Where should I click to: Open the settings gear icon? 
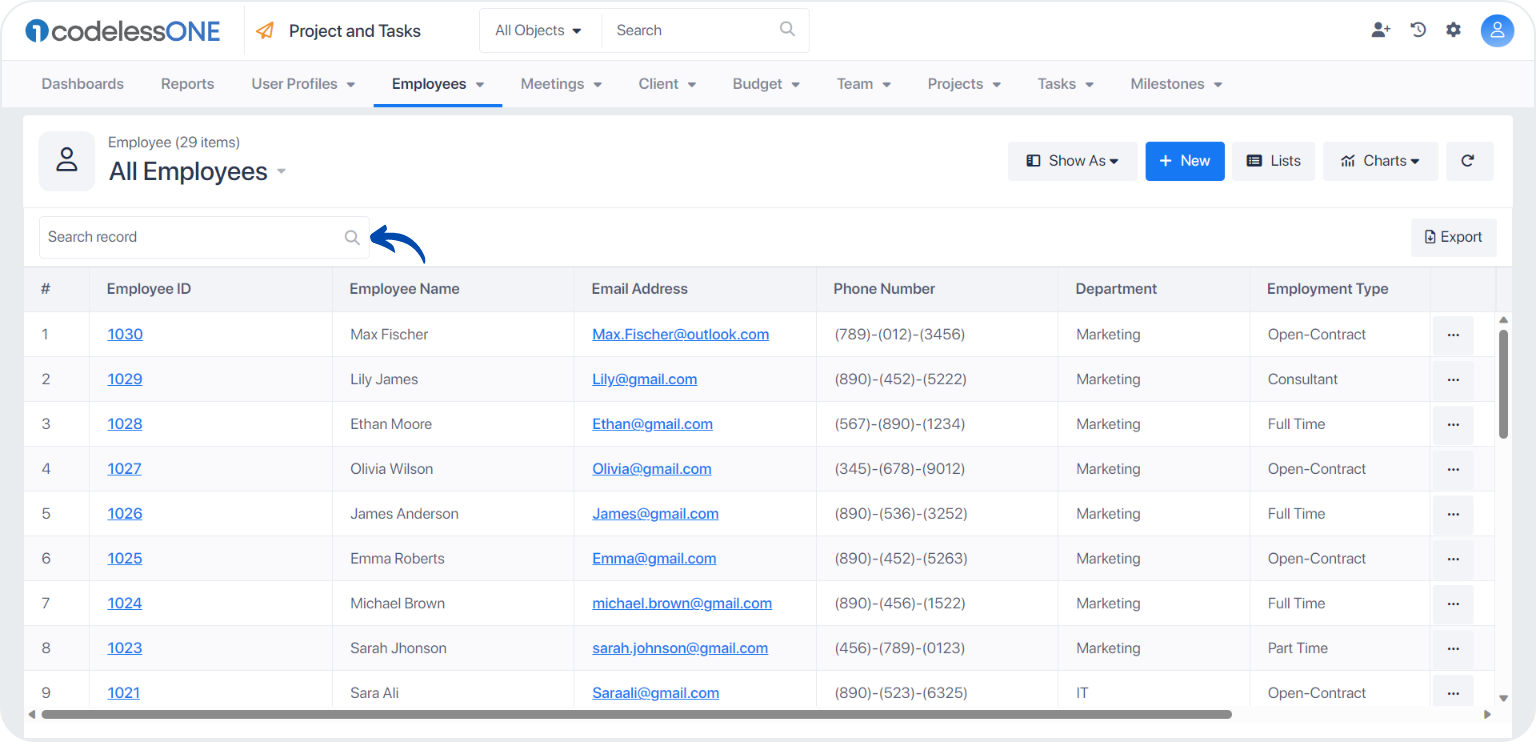[1453, 30]
